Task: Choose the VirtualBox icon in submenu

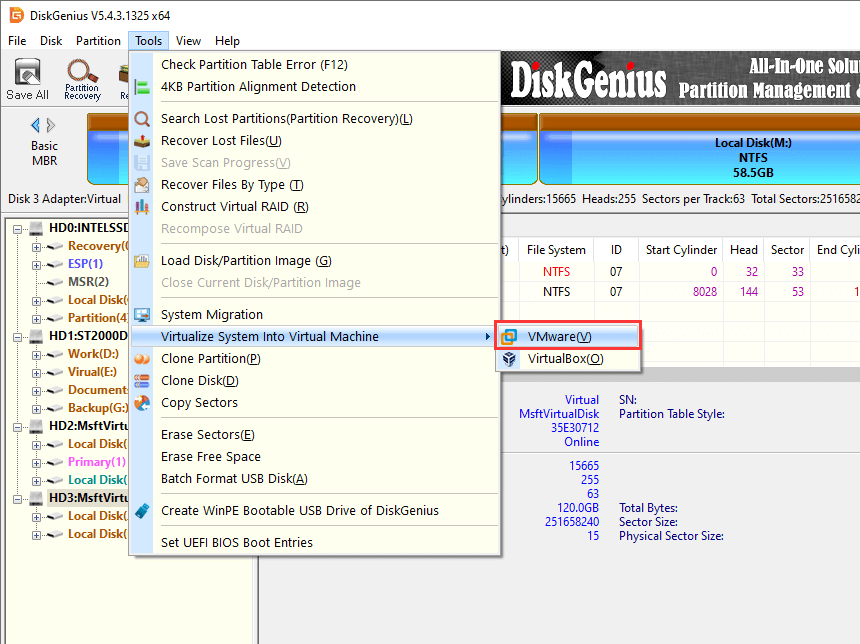Action: (511, 359)
